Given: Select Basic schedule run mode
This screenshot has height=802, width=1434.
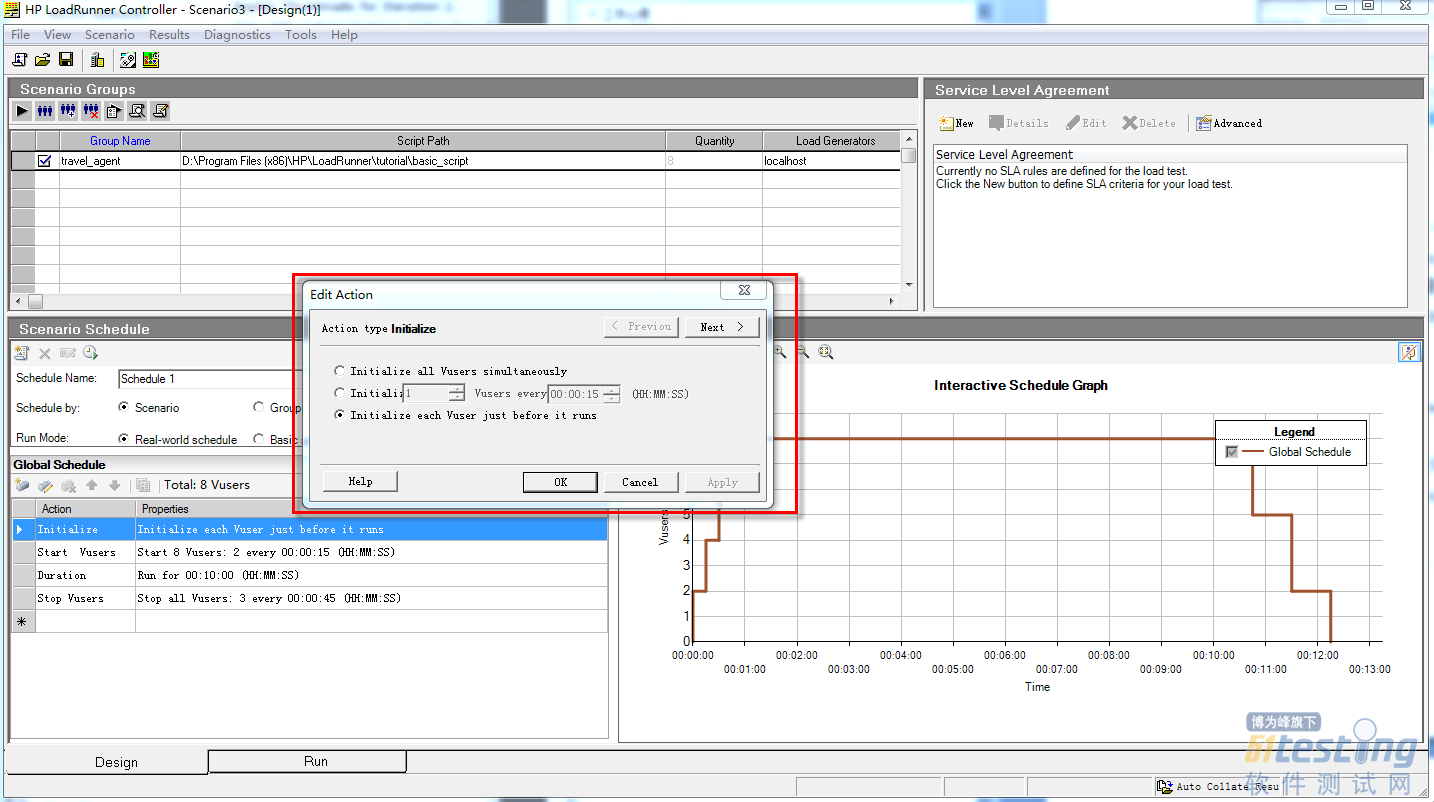Looking at the screenshot, I should tap(259, 438).
